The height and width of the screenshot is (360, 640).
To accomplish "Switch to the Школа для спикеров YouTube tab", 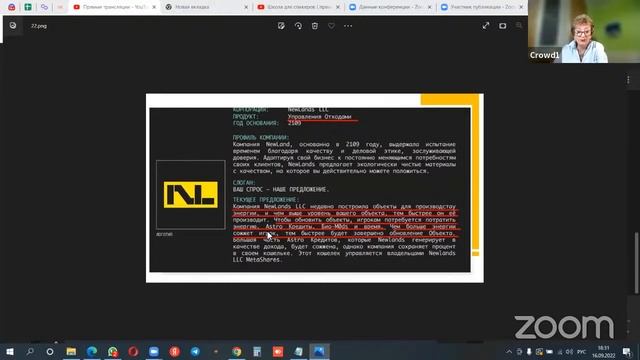I will point(298,7).
